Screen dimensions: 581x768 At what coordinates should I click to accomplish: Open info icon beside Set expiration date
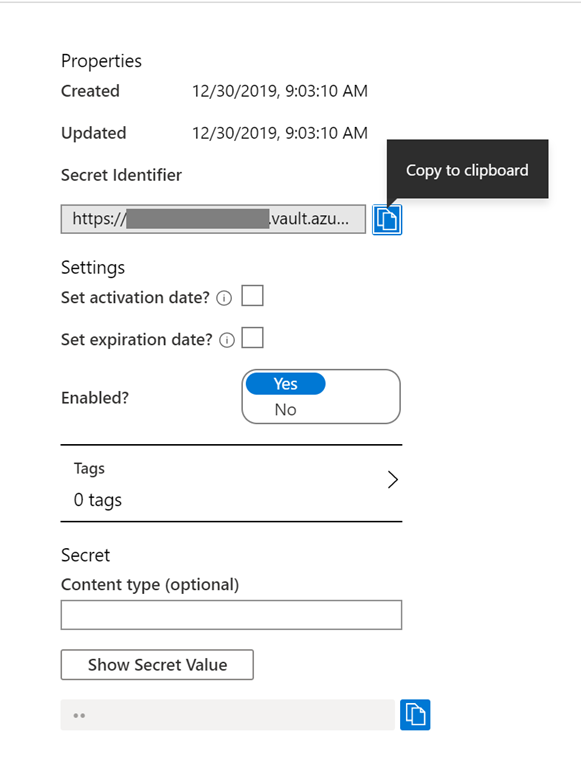227,340
